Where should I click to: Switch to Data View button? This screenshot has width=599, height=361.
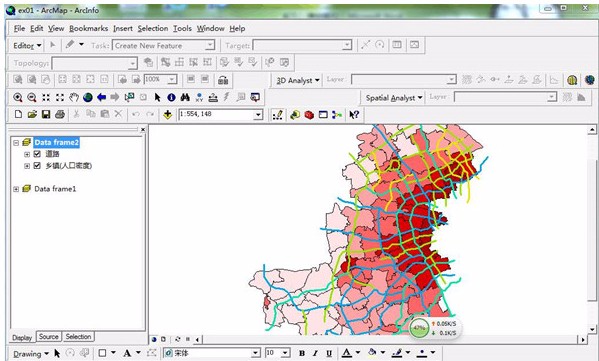point(154,339)
